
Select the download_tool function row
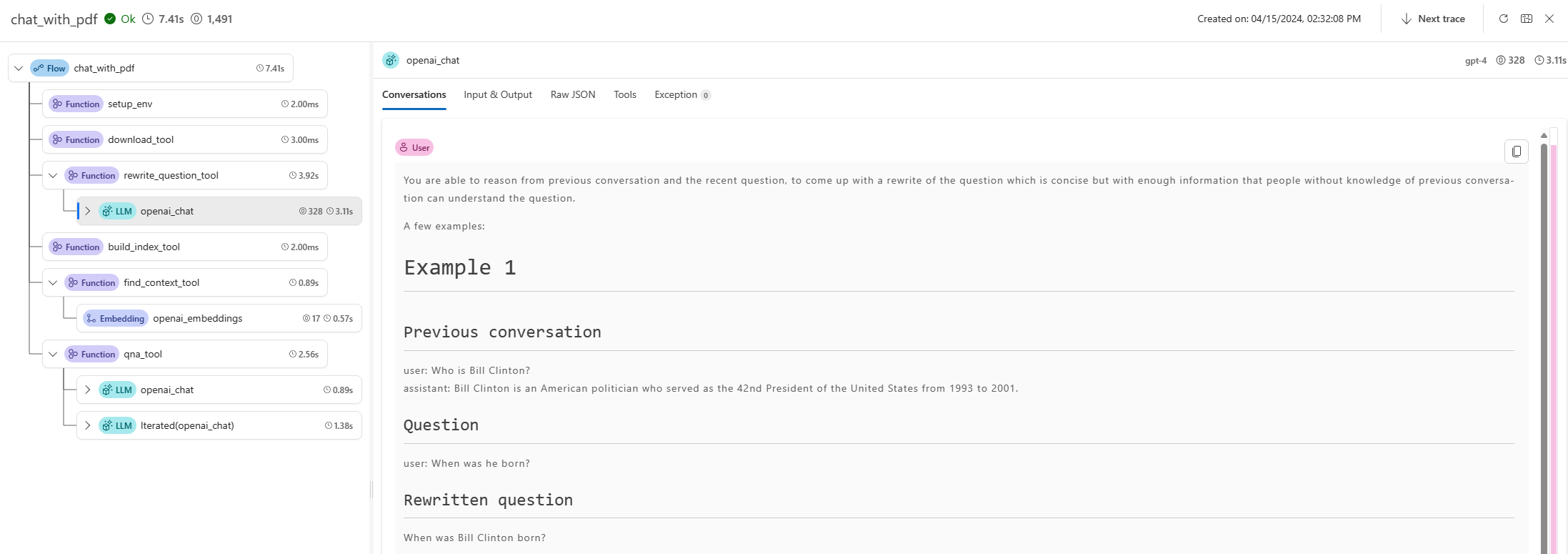[x=184, y=140]
